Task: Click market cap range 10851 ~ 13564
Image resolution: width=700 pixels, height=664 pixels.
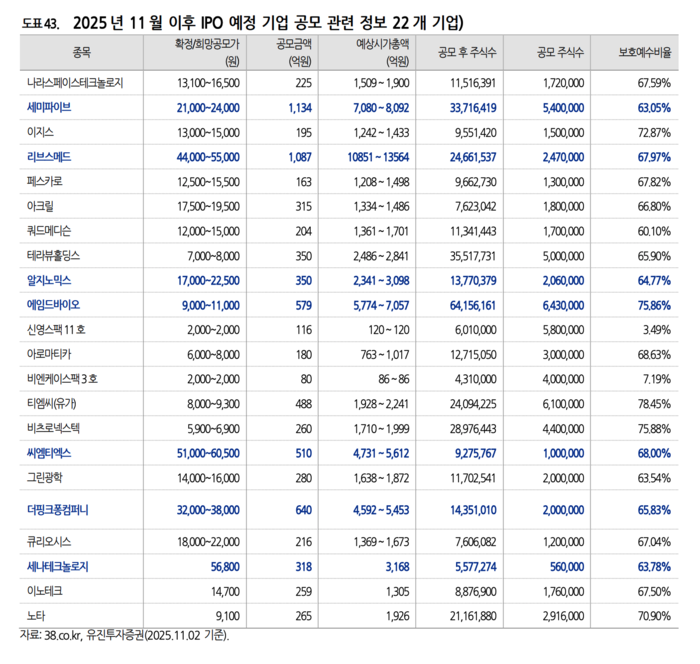Action: 378,157
